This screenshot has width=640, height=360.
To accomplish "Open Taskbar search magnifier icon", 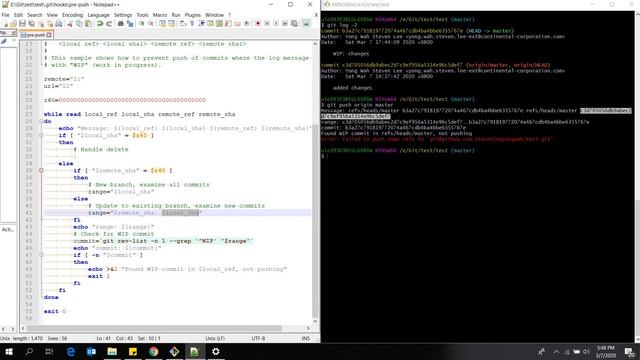I will coord(29,351).
